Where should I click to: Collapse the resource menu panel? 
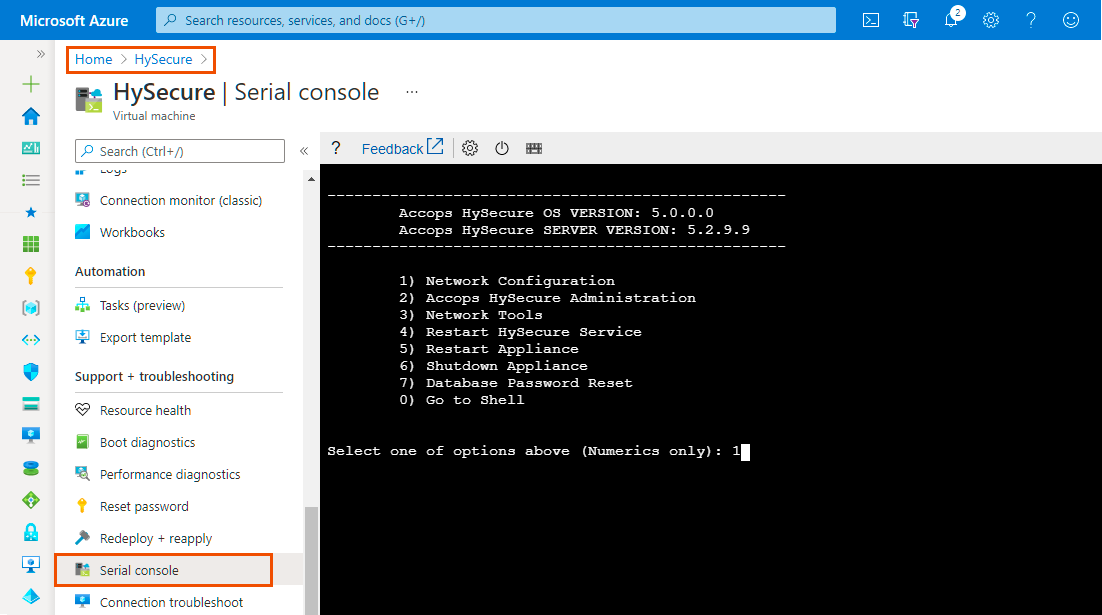pyautogui.click(x=304, y=151)
